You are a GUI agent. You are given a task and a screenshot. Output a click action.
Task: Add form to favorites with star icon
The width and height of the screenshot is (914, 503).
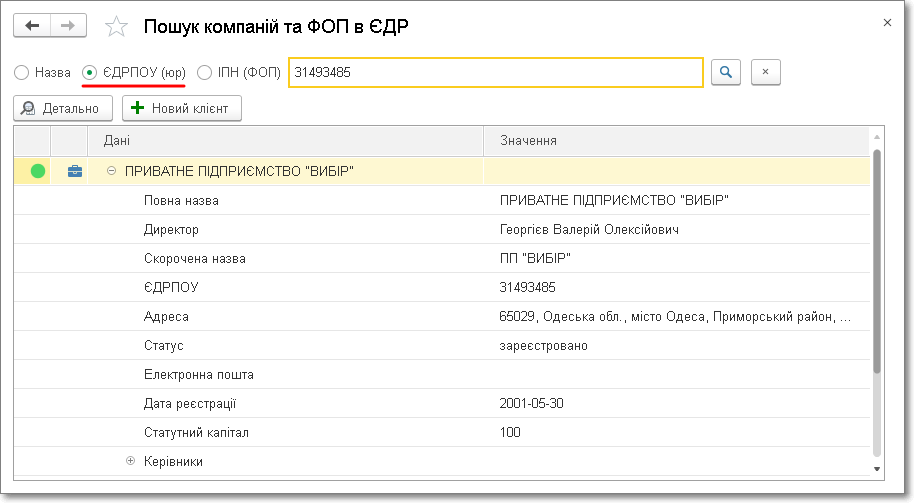[x=117, y=27]
